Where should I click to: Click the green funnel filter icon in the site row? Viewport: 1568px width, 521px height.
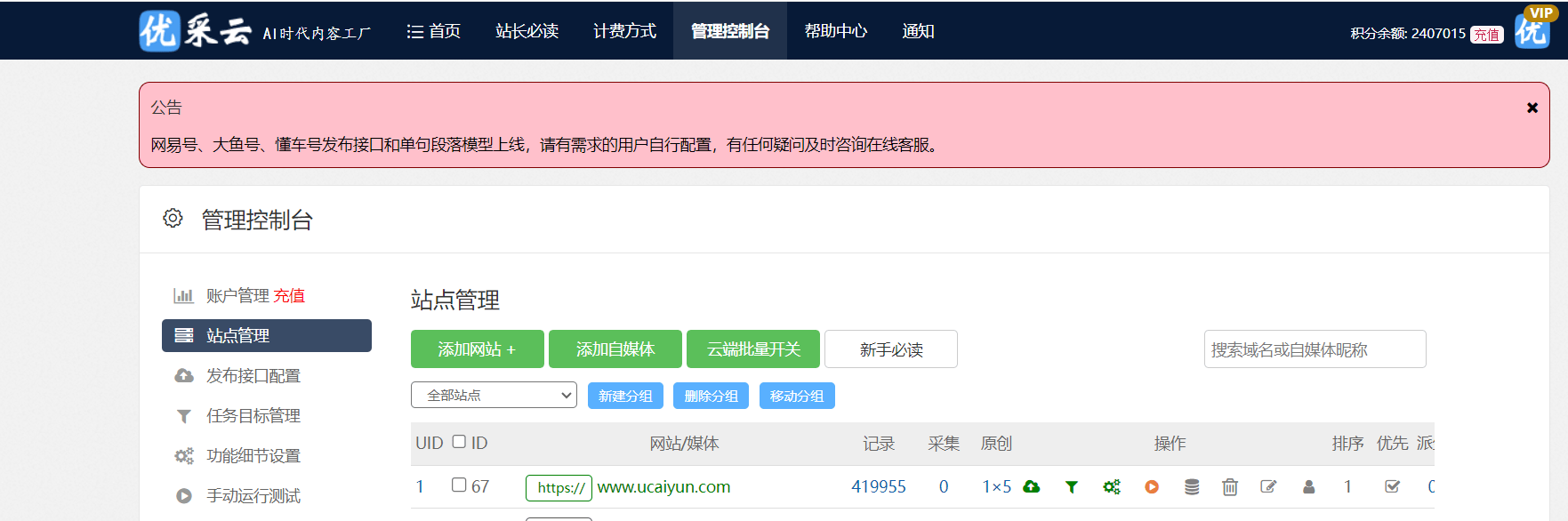tap(1072, 486)
